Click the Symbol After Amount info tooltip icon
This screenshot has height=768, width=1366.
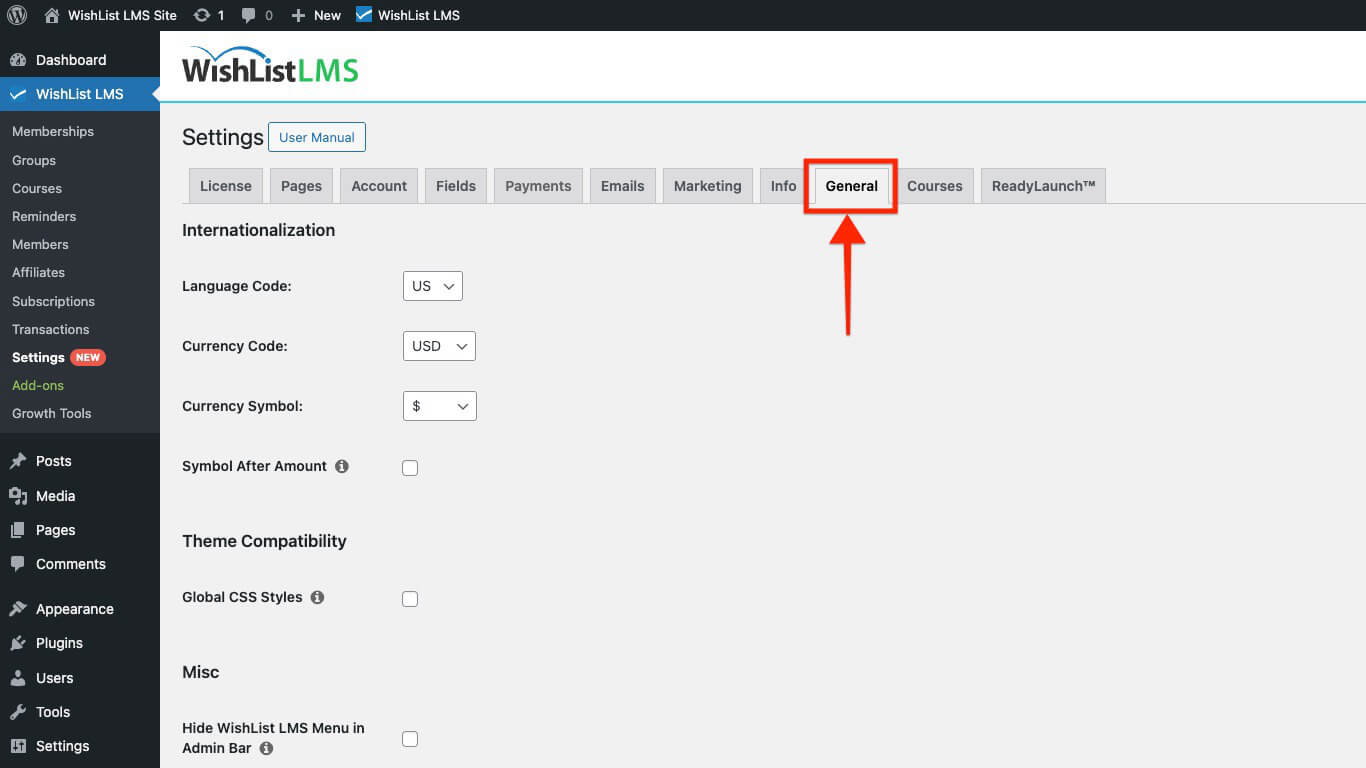click(x=341, y=466)
